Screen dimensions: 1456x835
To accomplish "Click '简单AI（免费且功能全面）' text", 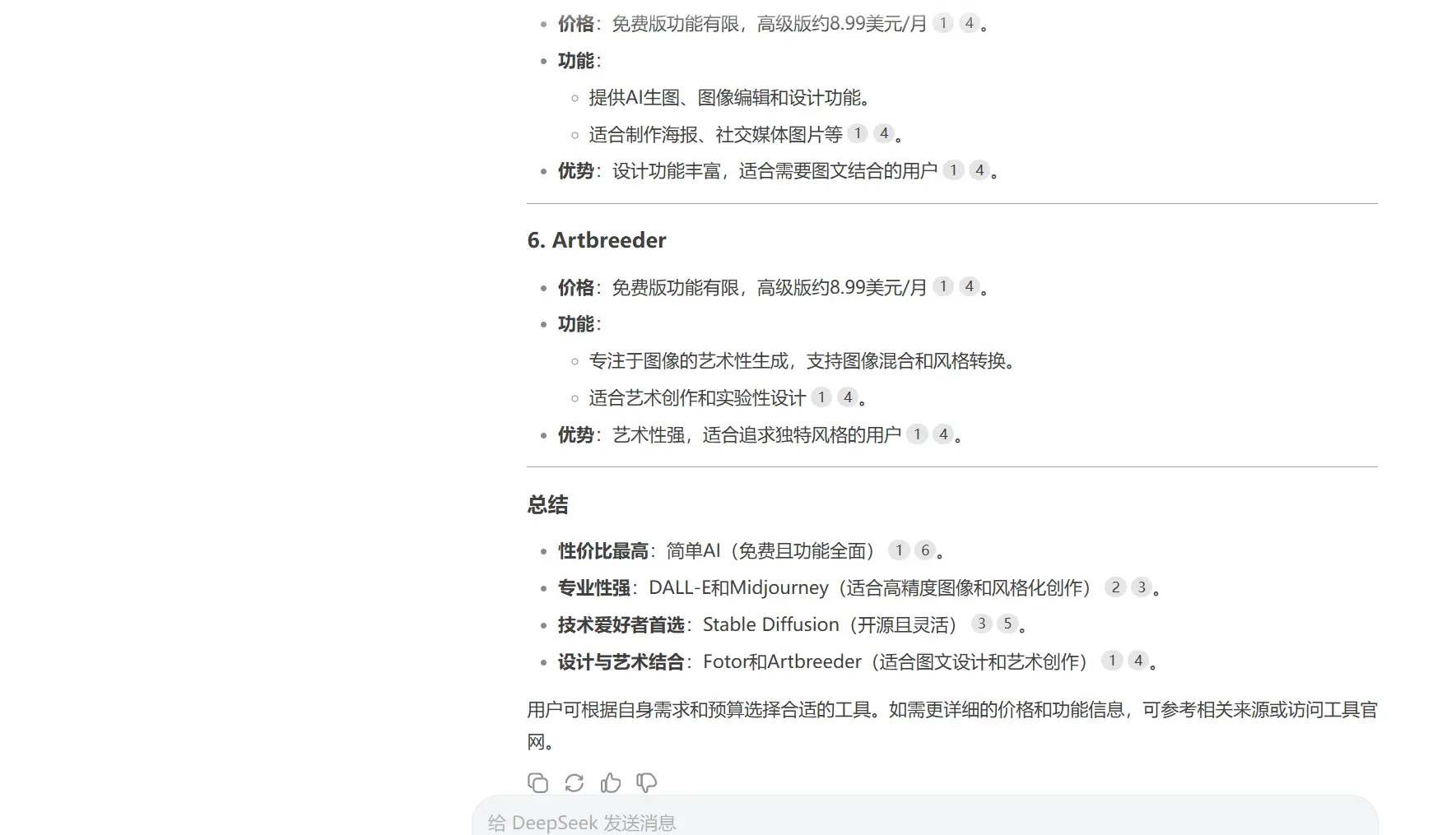I will 774,550.
